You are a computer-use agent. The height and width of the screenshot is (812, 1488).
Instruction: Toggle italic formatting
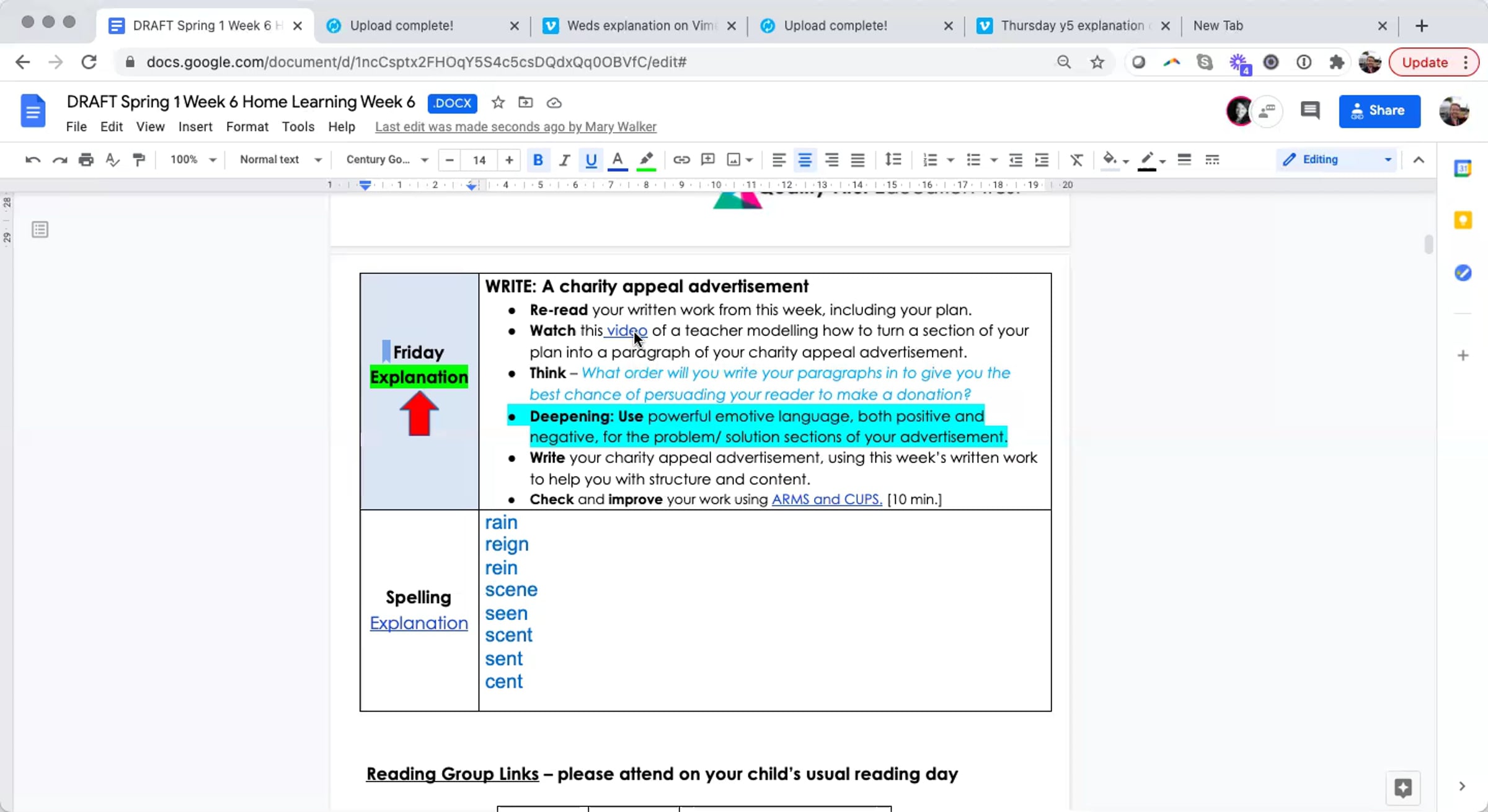coord(564,160)
